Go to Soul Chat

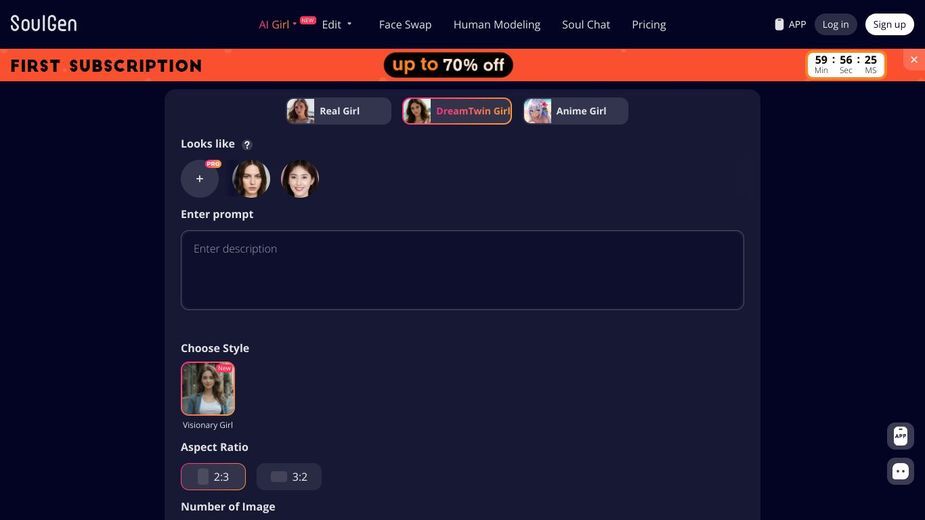(586, 25)
